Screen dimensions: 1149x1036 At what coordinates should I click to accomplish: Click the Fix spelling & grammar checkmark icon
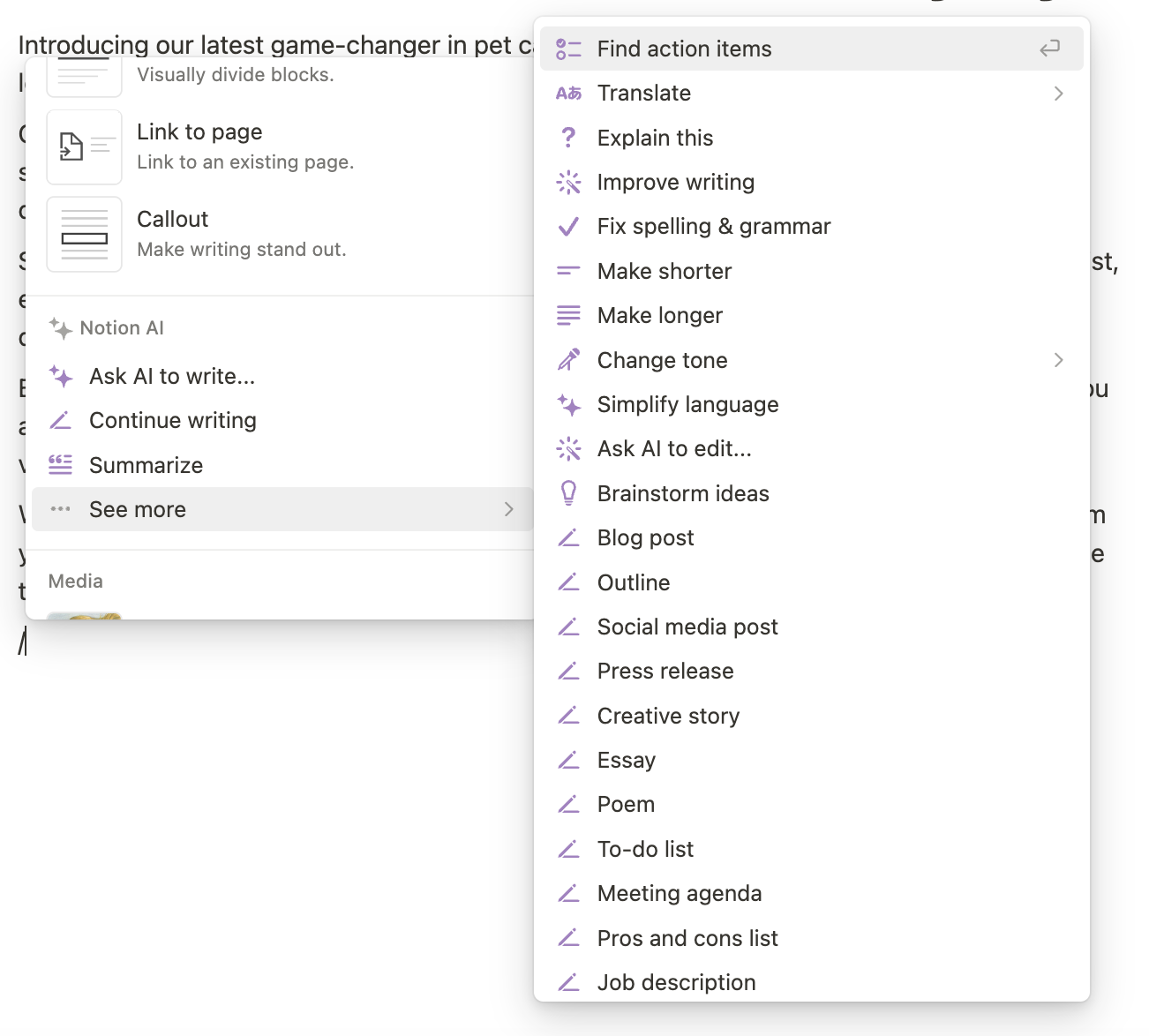tap(568, 227)
